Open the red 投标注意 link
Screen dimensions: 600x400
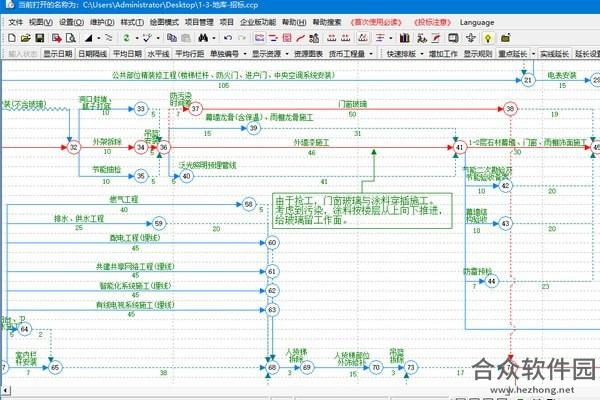(433, 22)
